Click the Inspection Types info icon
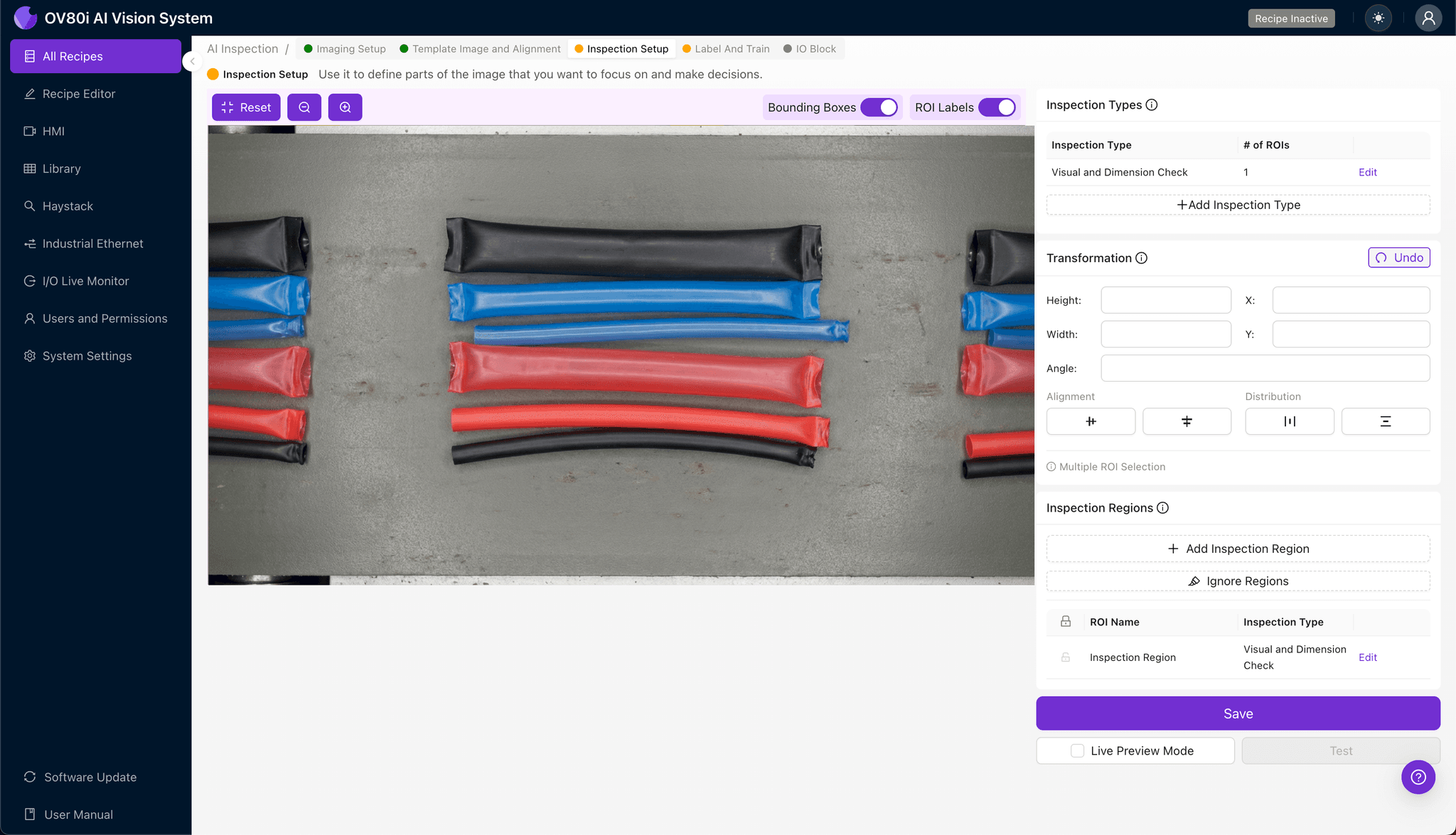Screen dimensions: 1456x835 (1152, 105)
